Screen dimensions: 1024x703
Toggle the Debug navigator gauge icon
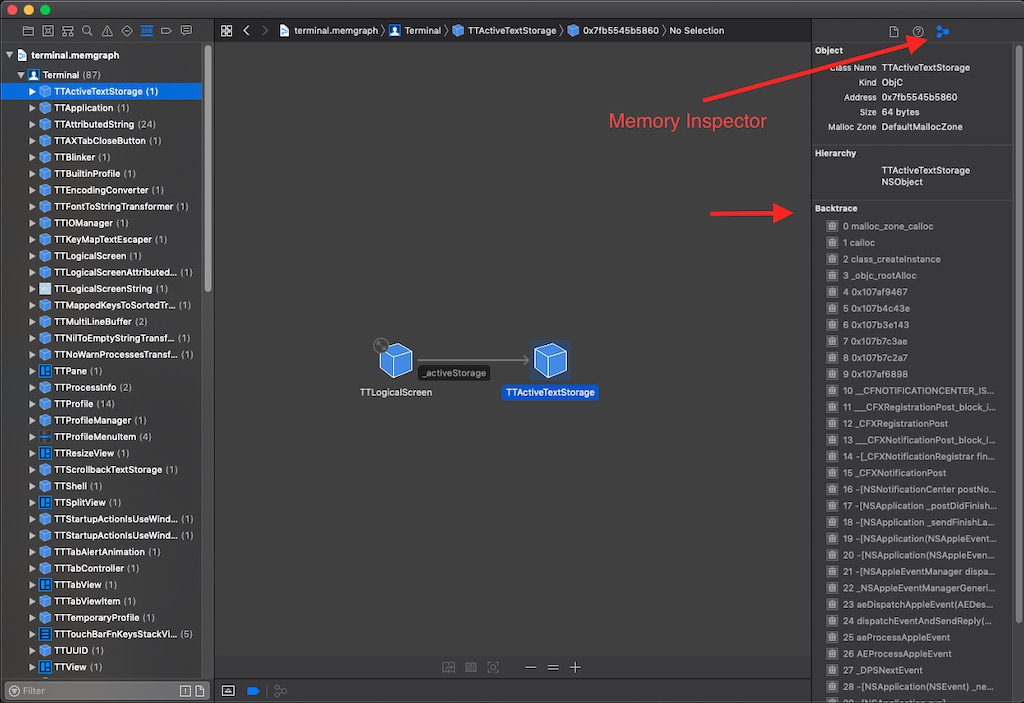click(x=143, y=31)
